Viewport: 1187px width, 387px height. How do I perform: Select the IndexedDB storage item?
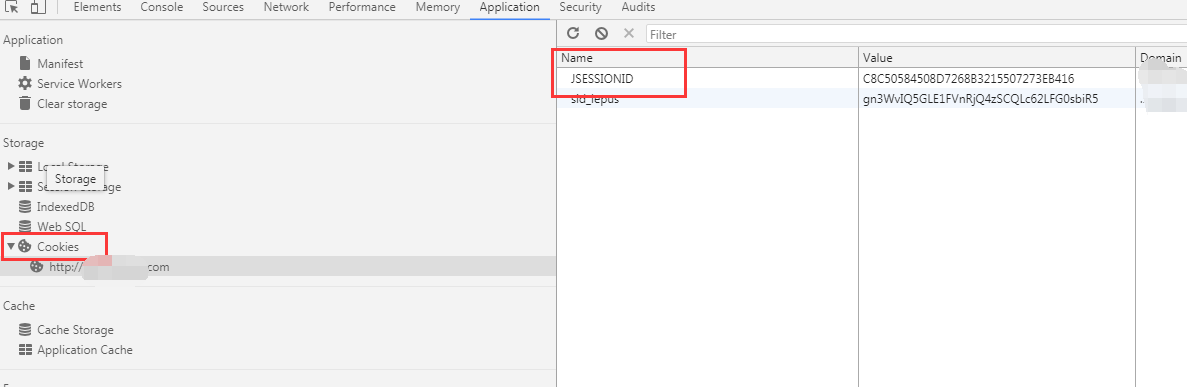click(x=57, y=206)
